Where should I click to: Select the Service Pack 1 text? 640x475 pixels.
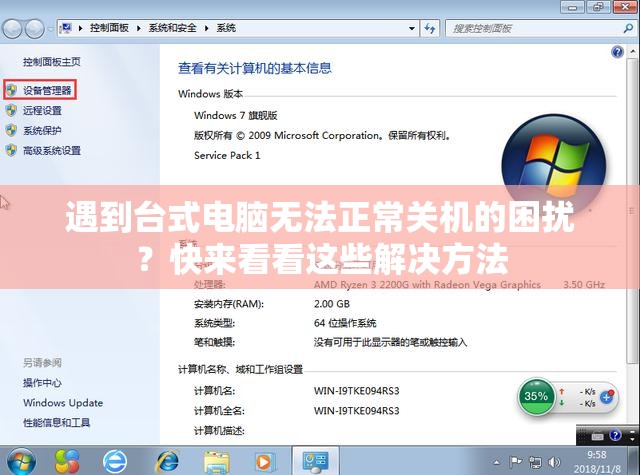(227, 155)
